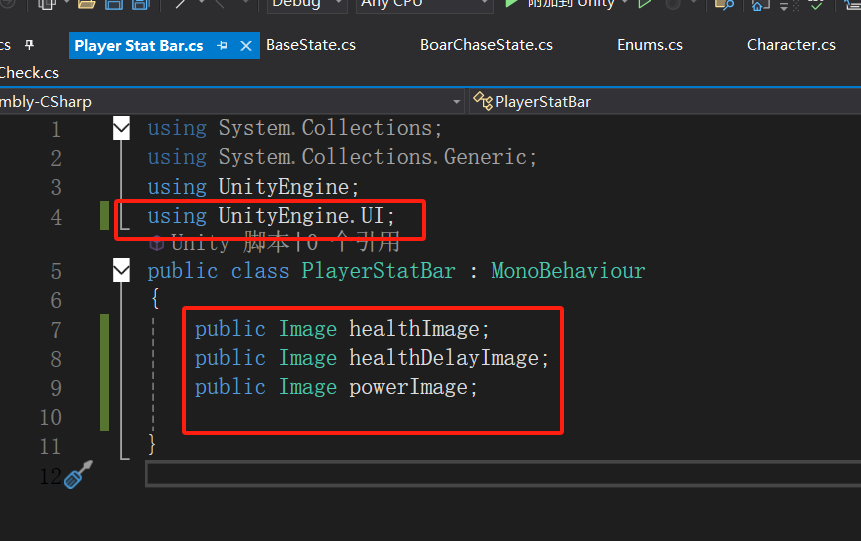Click line number 10 in the margin
This screenshot has width=861, height=541.
[50, 417]
